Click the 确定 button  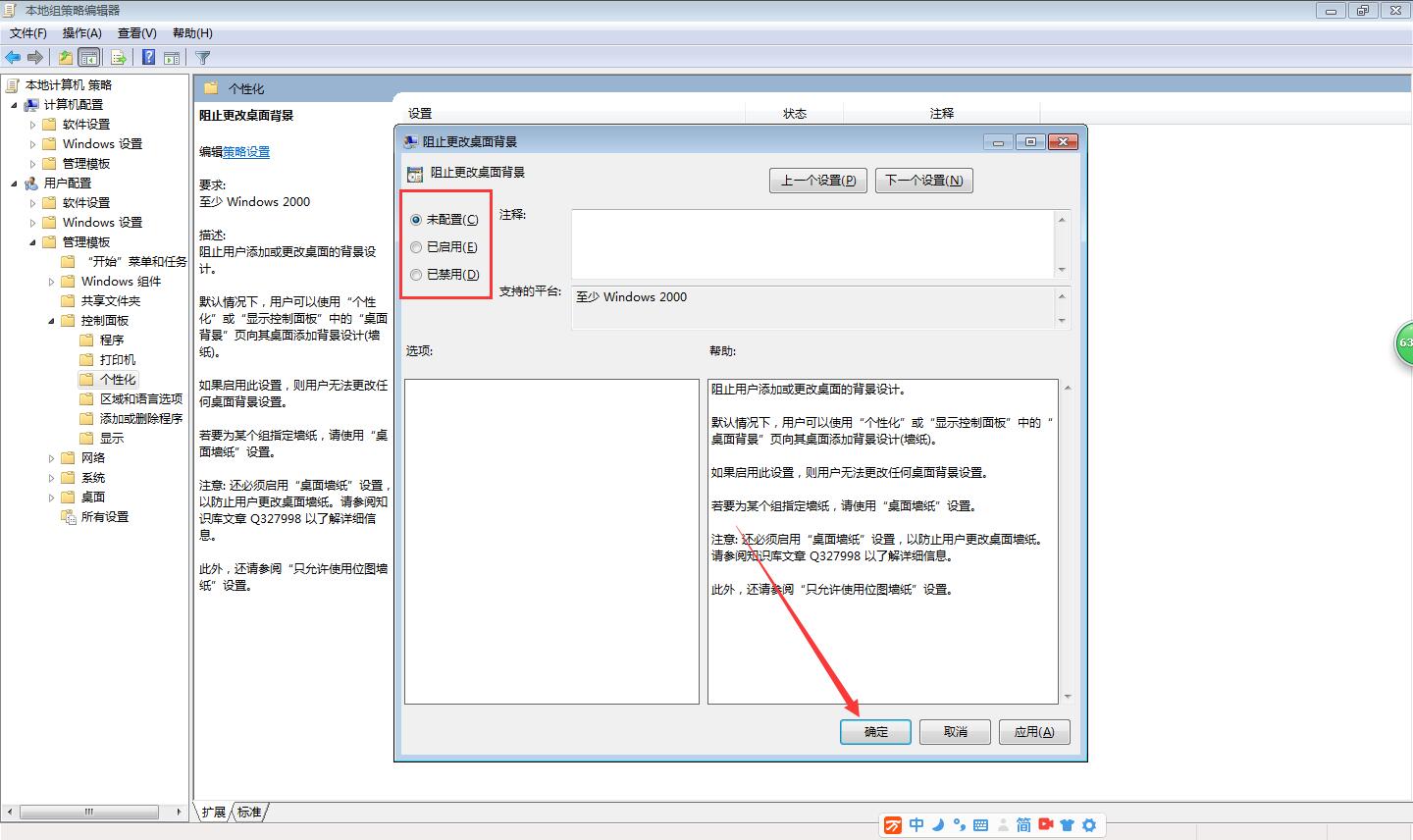tap(875, 732)
